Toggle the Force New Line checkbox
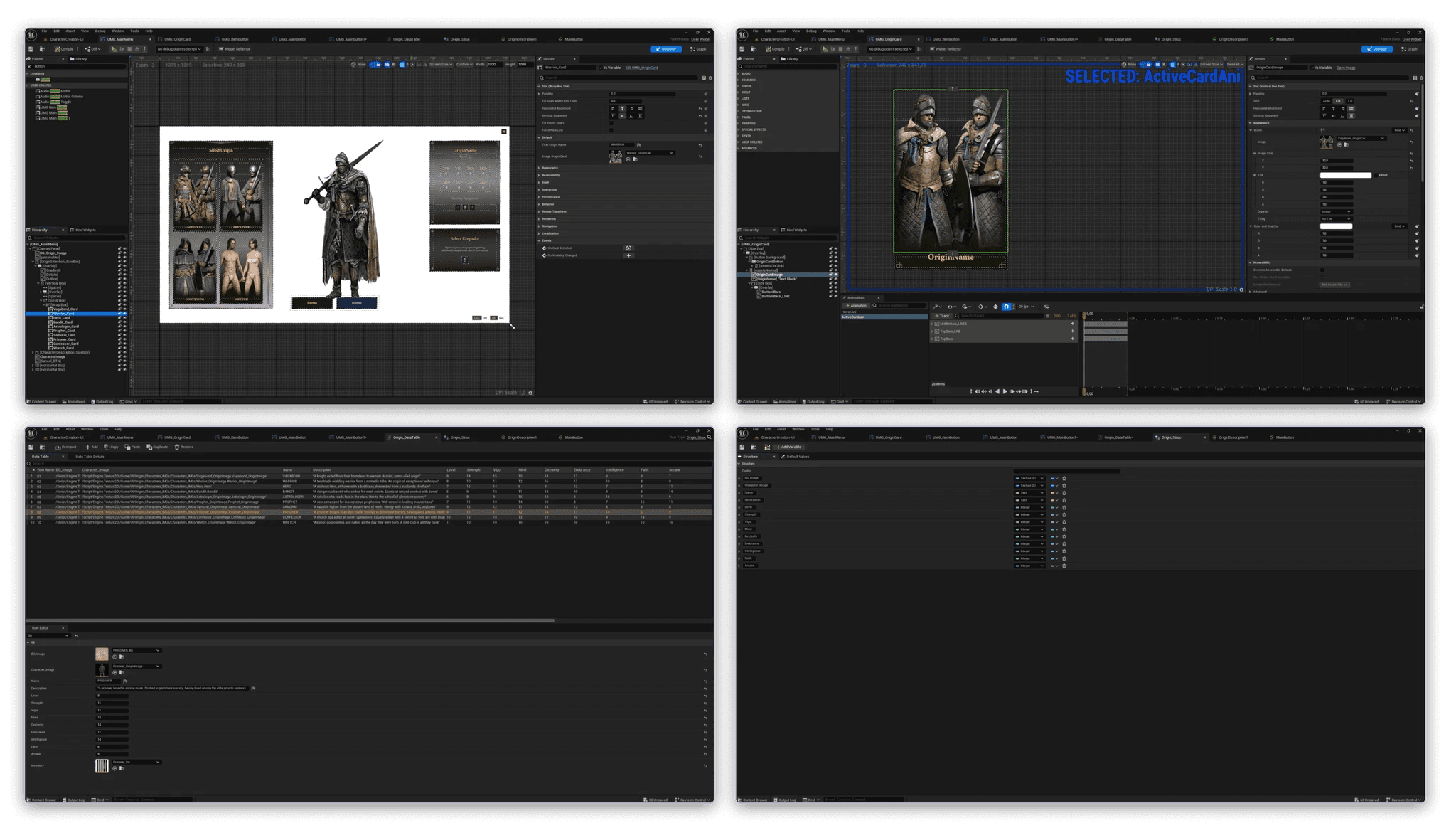Image resolution: width=1456 pixels, height=833 pixels. tap(611, 130)
